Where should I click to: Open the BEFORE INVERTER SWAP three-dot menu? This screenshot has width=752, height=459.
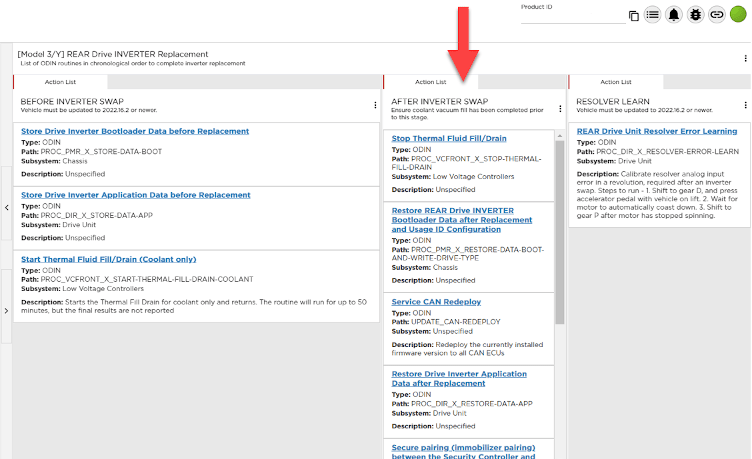click(375, 105)
